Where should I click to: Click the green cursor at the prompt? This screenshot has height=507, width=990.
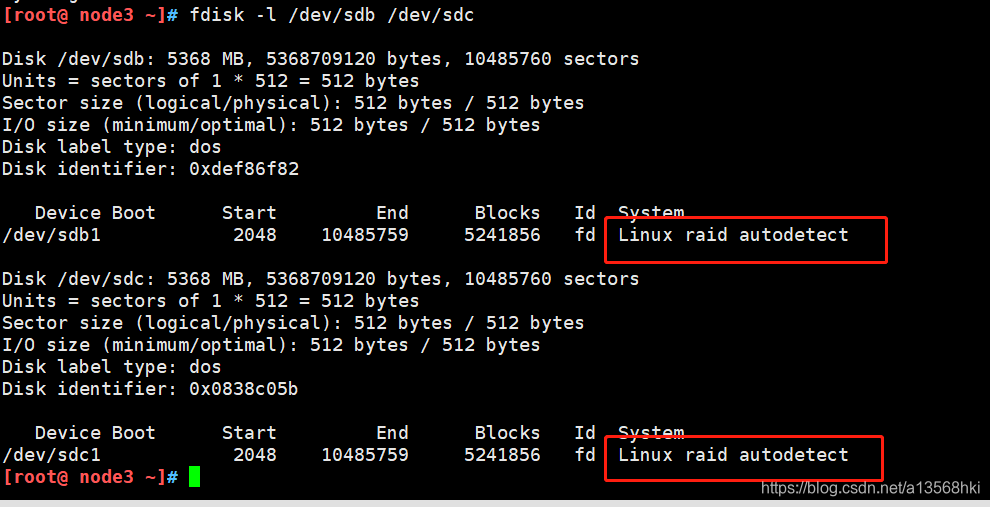point(194,477)
